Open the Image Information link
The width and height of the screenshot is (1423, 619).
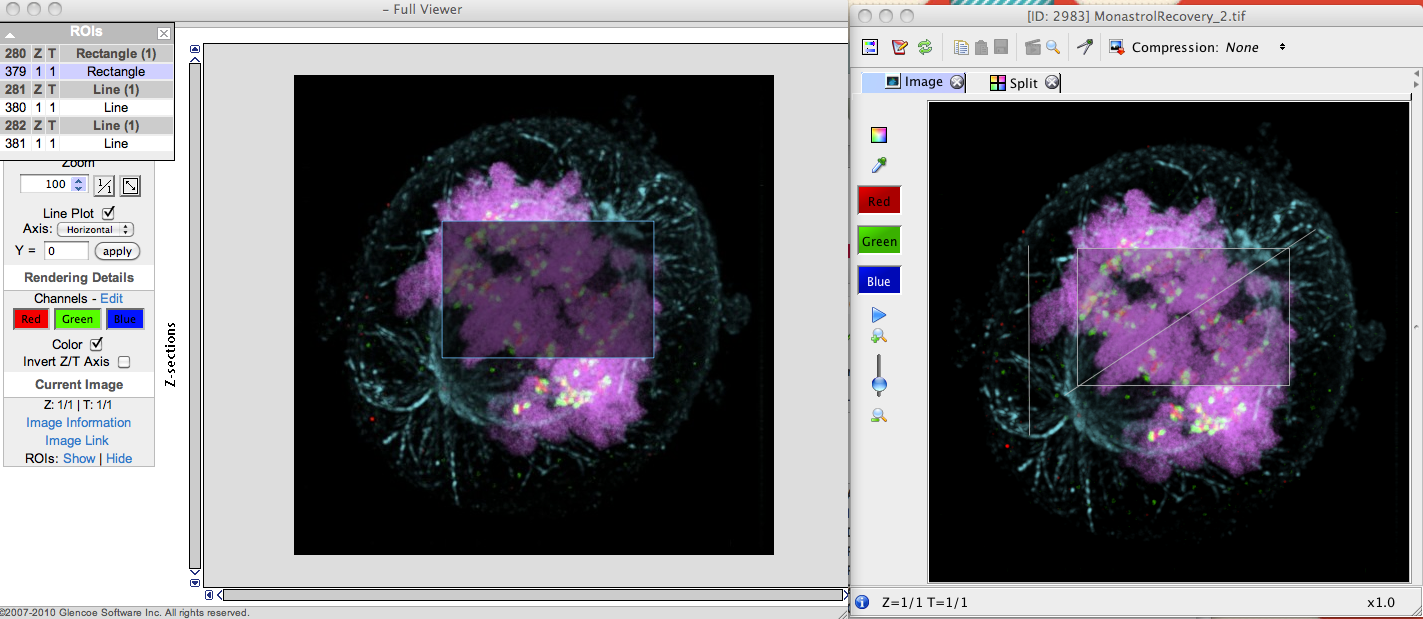[78, 422]
